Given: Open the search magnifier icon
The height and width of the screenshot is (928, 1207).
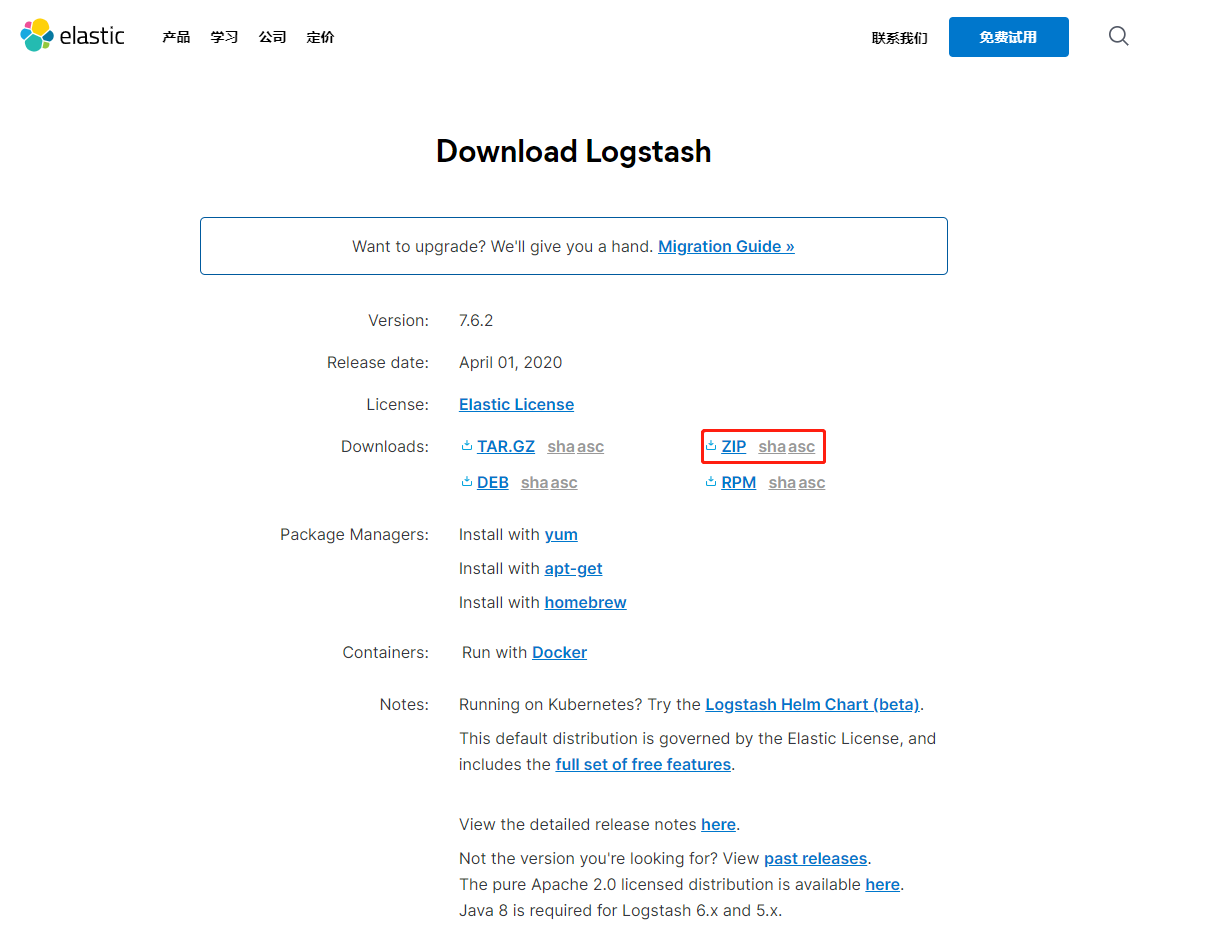Looking at the screenshot, I should point(1118,36).
